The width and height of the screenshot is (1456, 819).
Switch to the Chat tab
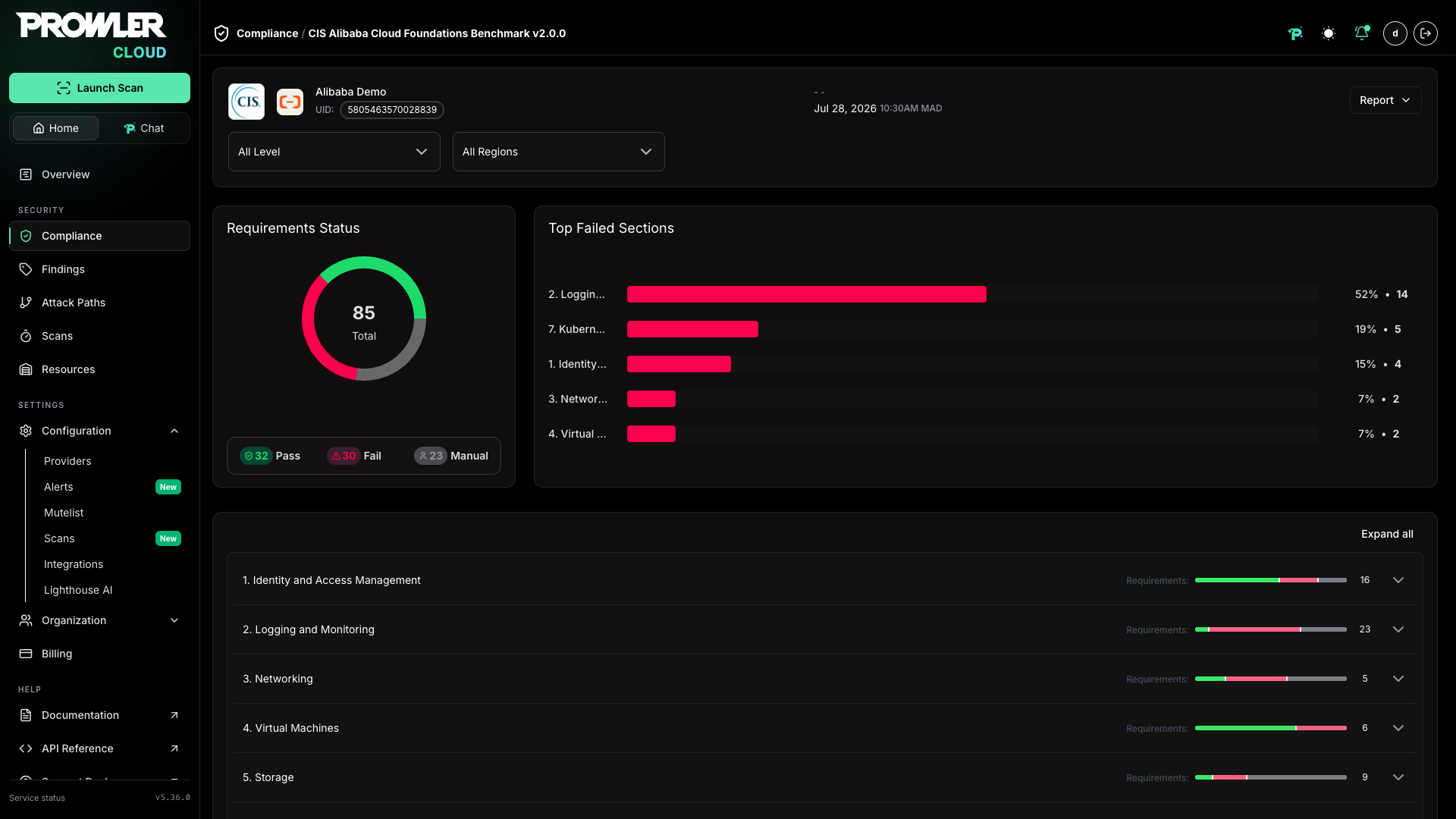click(x=143, y=128)
